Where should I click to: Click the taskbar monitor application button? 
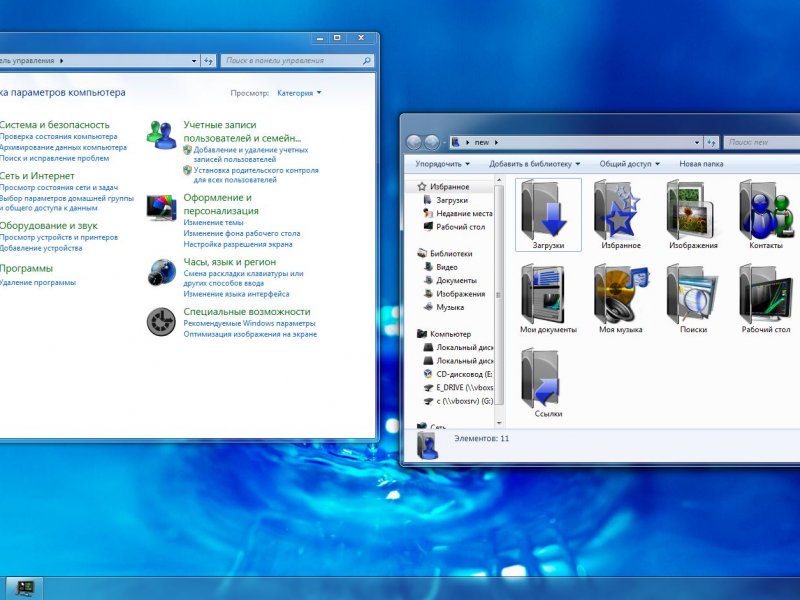[x=24, y=588]
